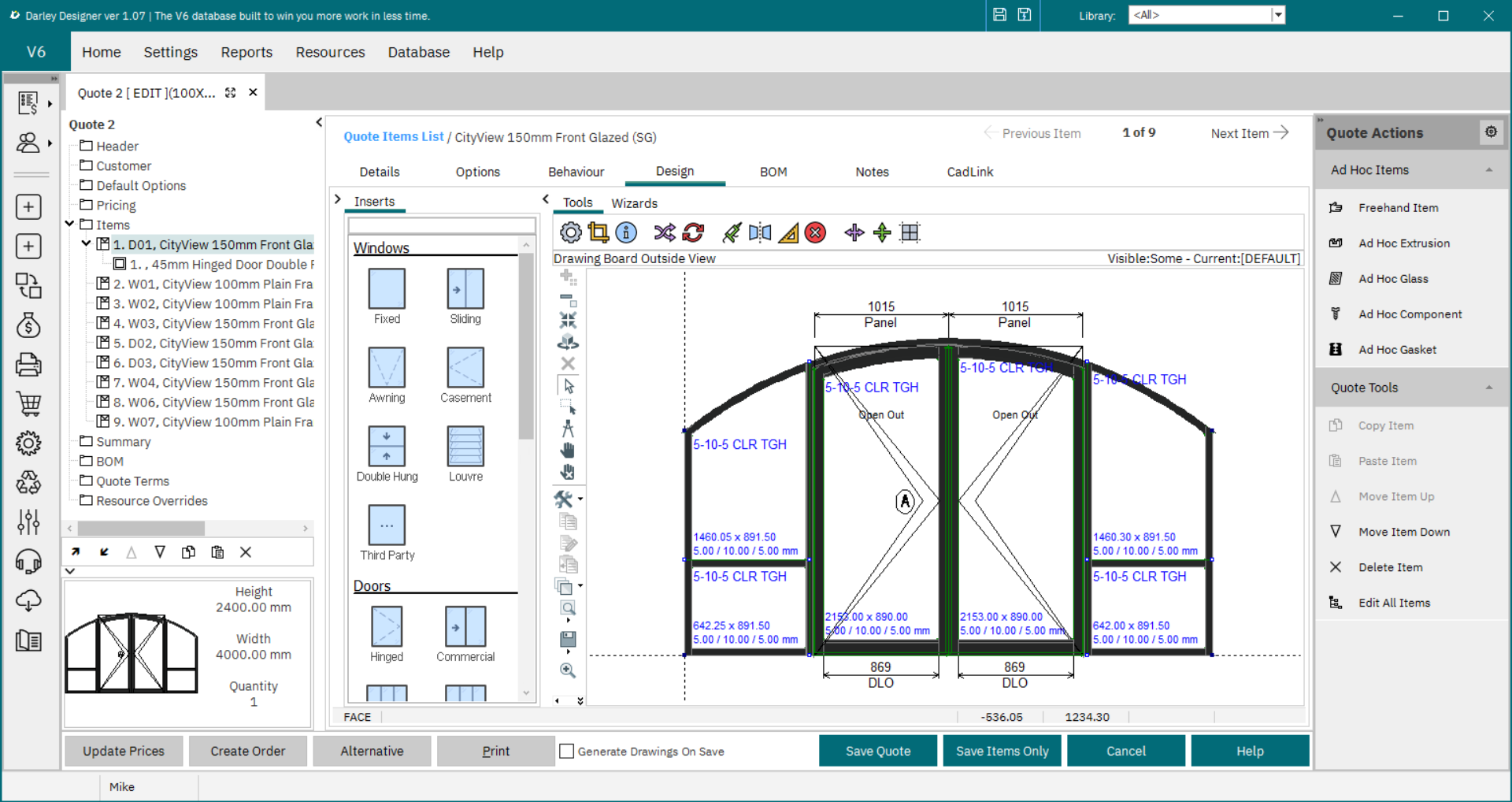The width and height of the screenshot is (1512, 802).
Task: Click the red refresh arrows icon
Action: pyautogui.click(x=693, y=232)
